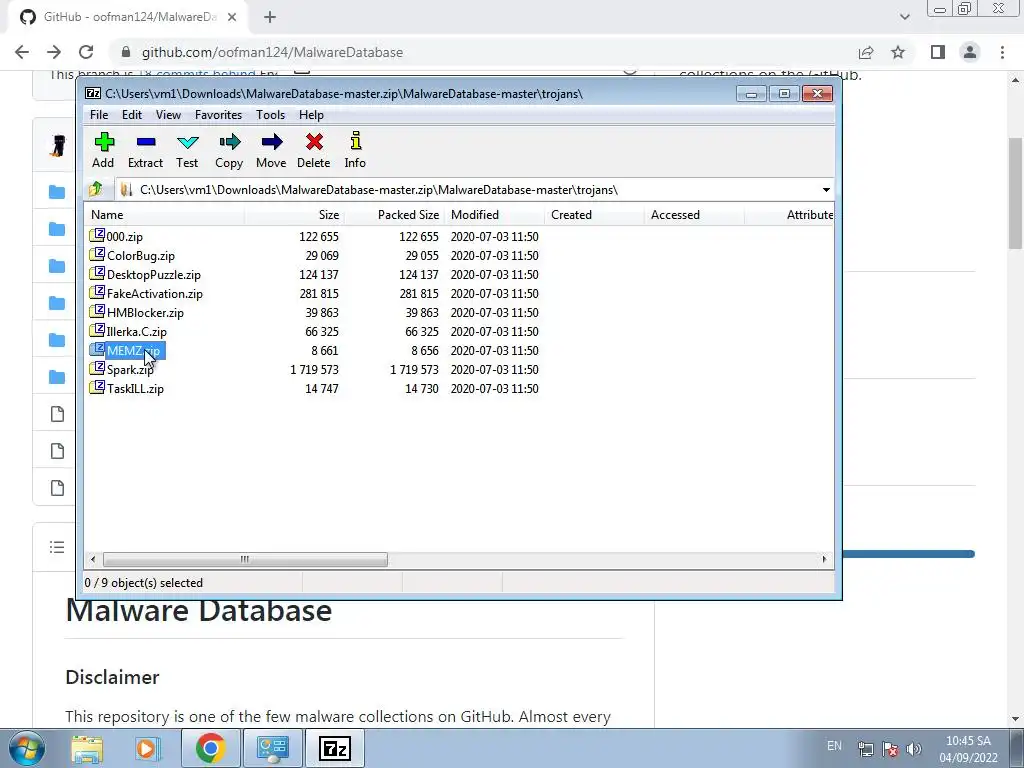Bookmark this page with the star icon

[x=898, y=52]
